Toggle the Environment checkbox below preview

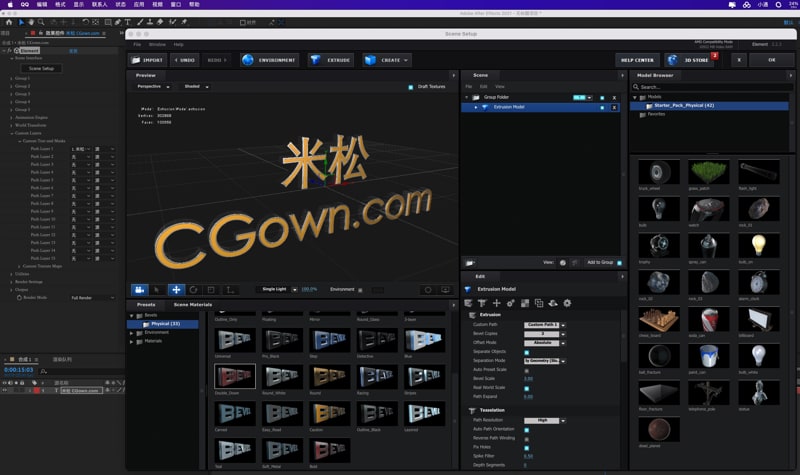coord(360,290)
